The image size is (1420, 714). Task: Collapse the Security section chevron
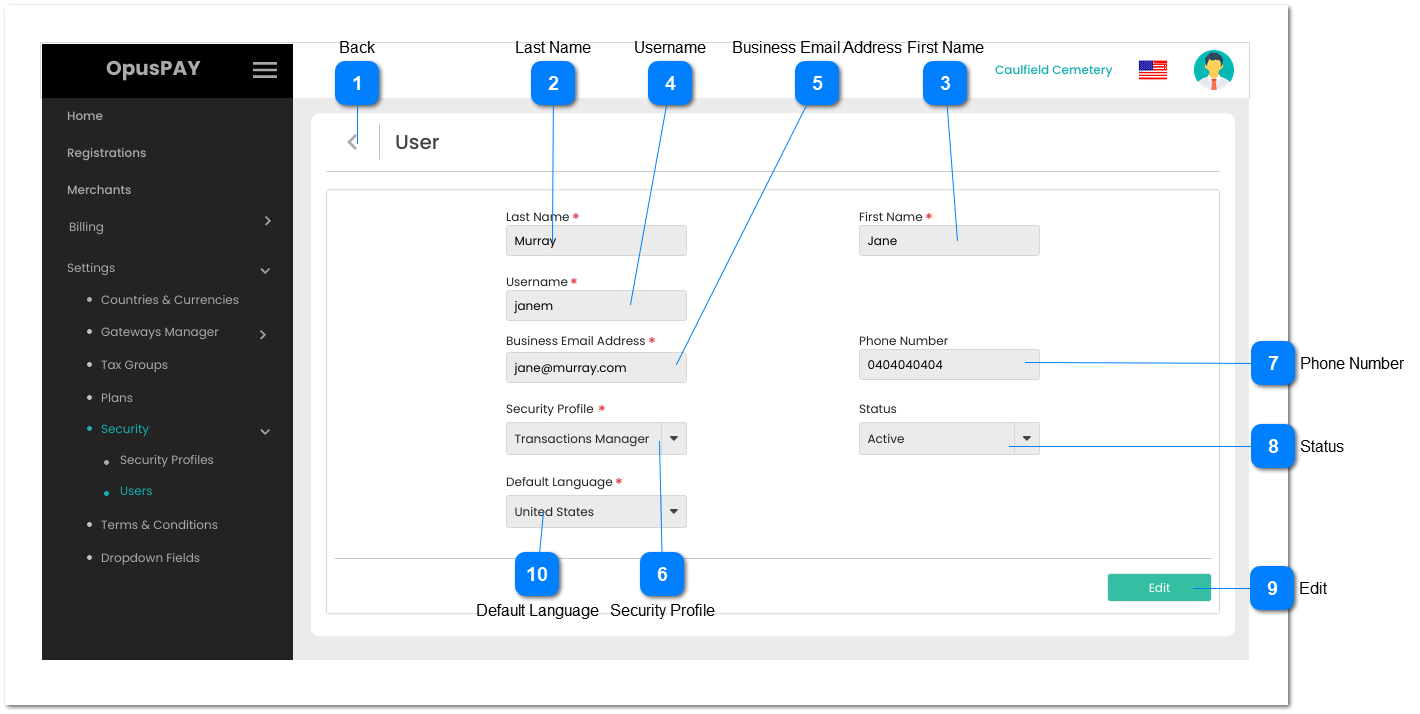click(265, 432)
